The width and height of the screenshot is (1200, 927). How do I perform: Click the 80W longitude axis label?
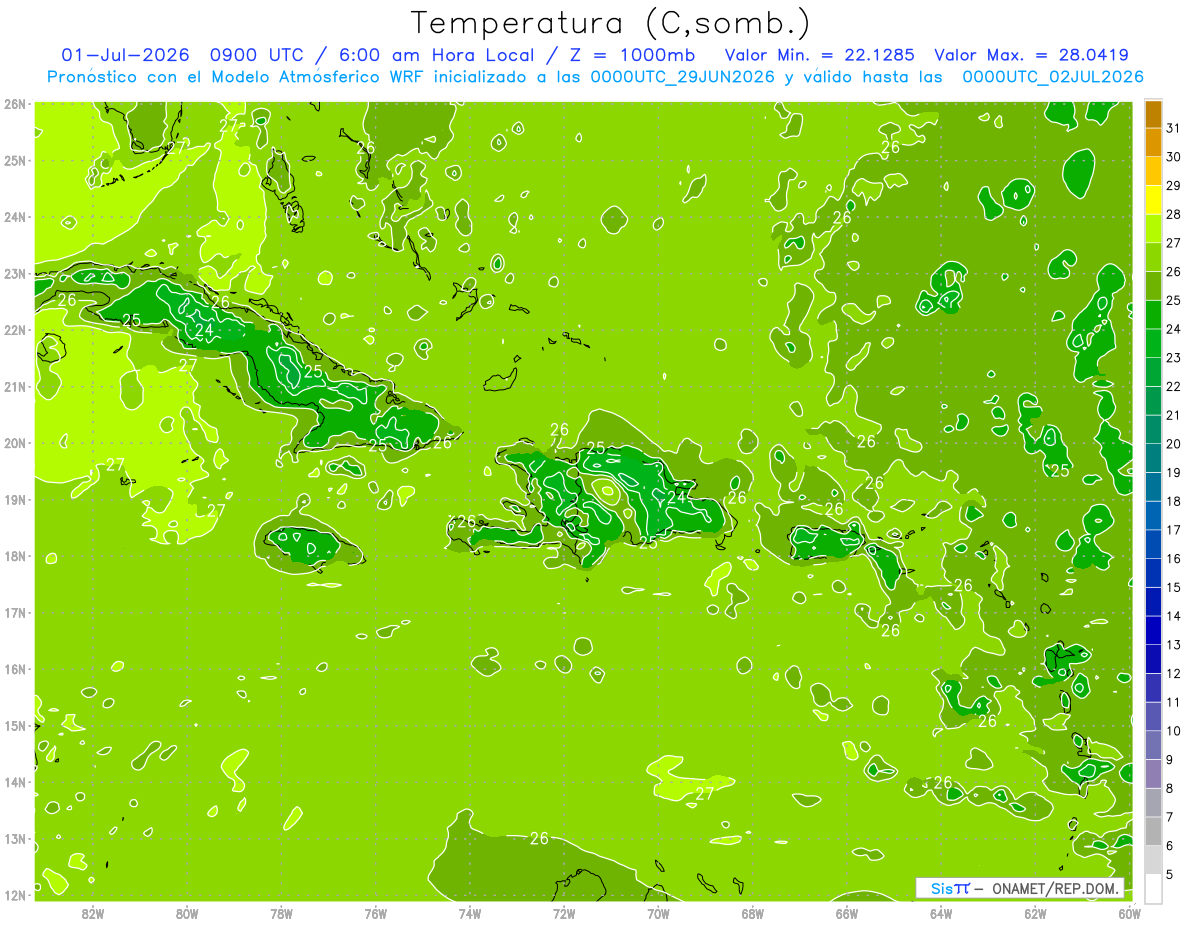(187, 913)
